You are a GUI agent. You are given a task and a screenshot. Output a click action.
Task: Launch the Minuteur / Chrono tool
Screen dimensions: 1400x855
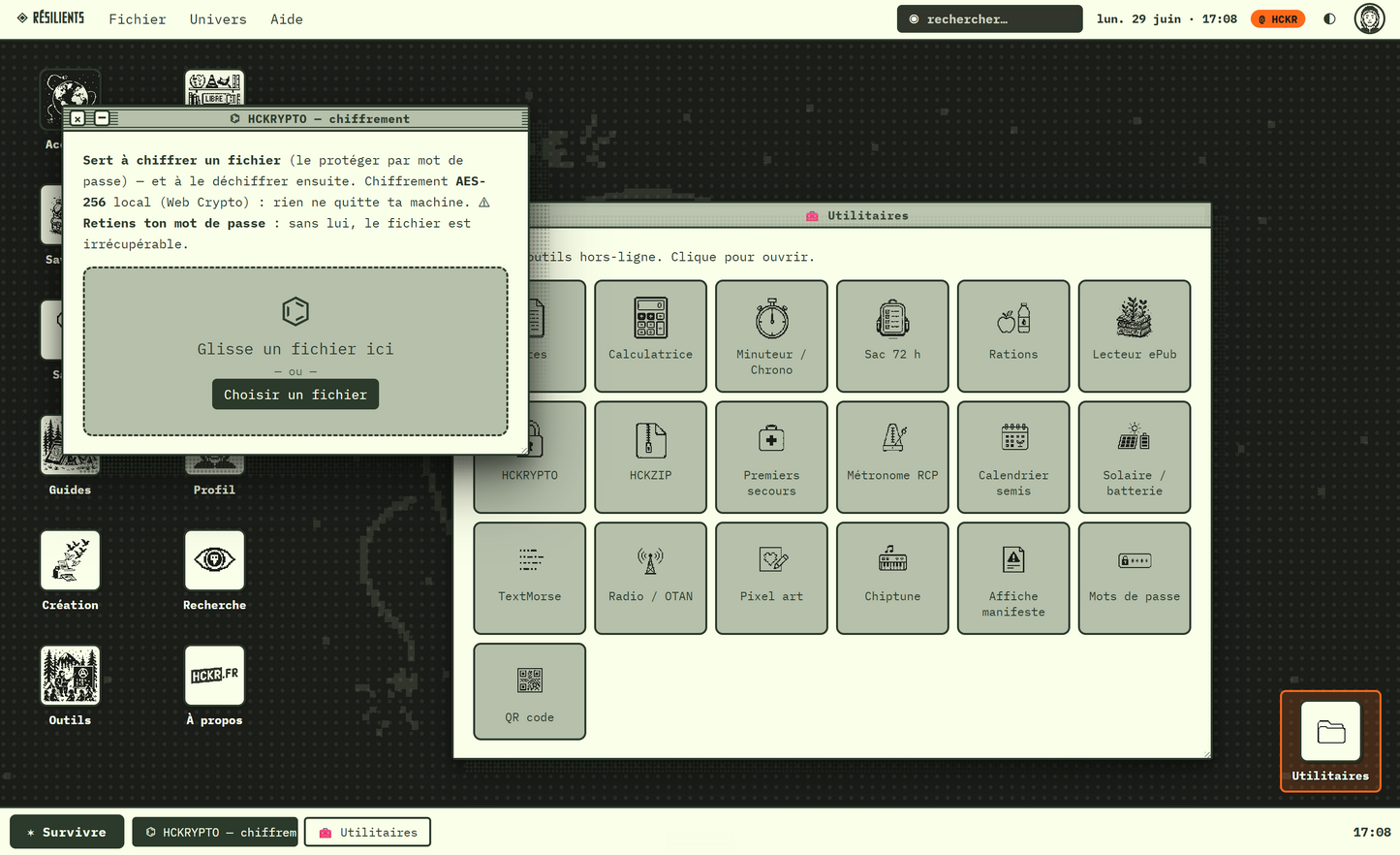(x=771, y=335)
